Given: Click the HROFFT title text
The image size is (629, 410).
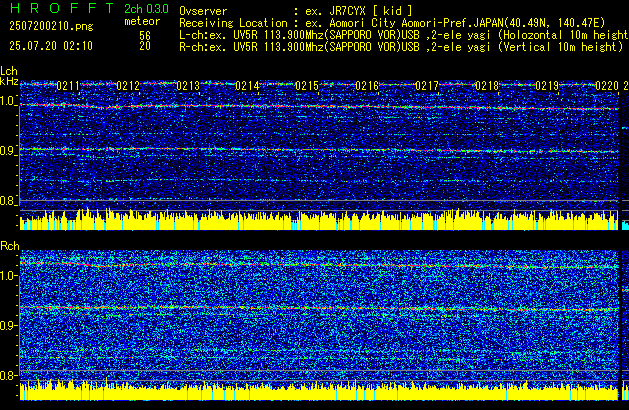Looking at the screenshot, I should (x=62, y=8).
